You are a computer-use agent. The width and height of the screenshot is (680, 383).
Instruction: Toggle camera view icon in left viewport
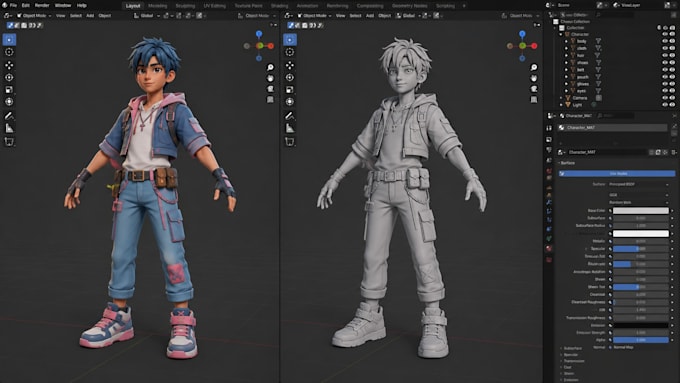click(270, 89)
